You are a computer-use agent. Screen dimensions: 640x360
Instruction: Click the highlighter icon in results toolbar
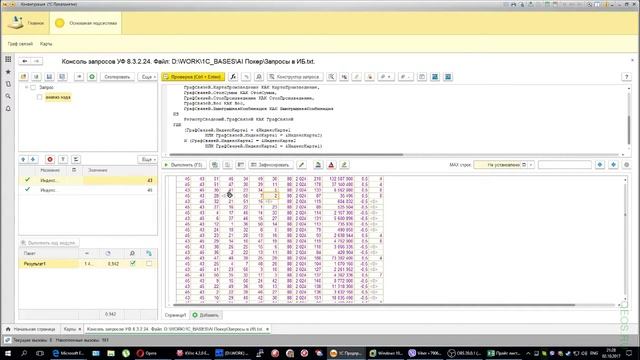coord(344,165)
